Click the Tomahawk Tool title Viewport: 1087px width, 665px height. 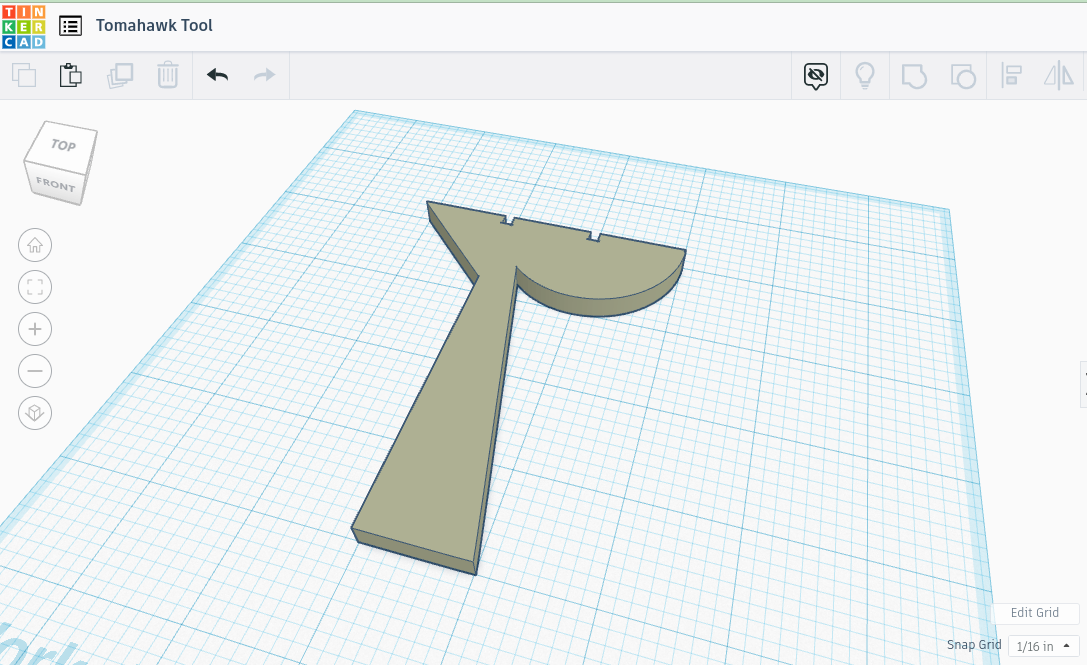(x=153, y=26)
